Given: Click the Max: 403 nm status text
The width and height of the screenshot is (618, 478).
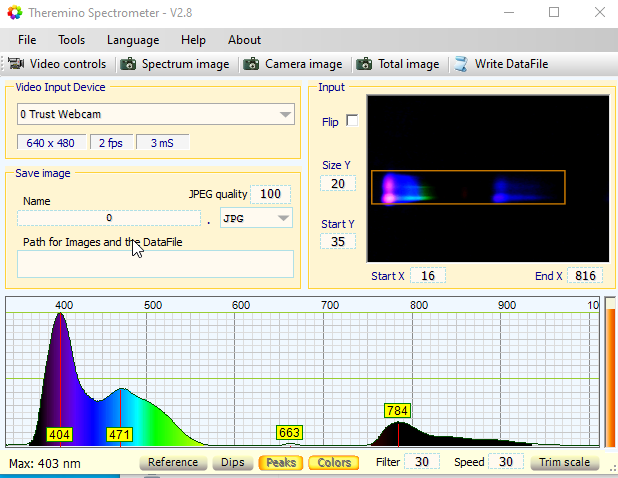Looking at the screenshot, I should (45, 463).
